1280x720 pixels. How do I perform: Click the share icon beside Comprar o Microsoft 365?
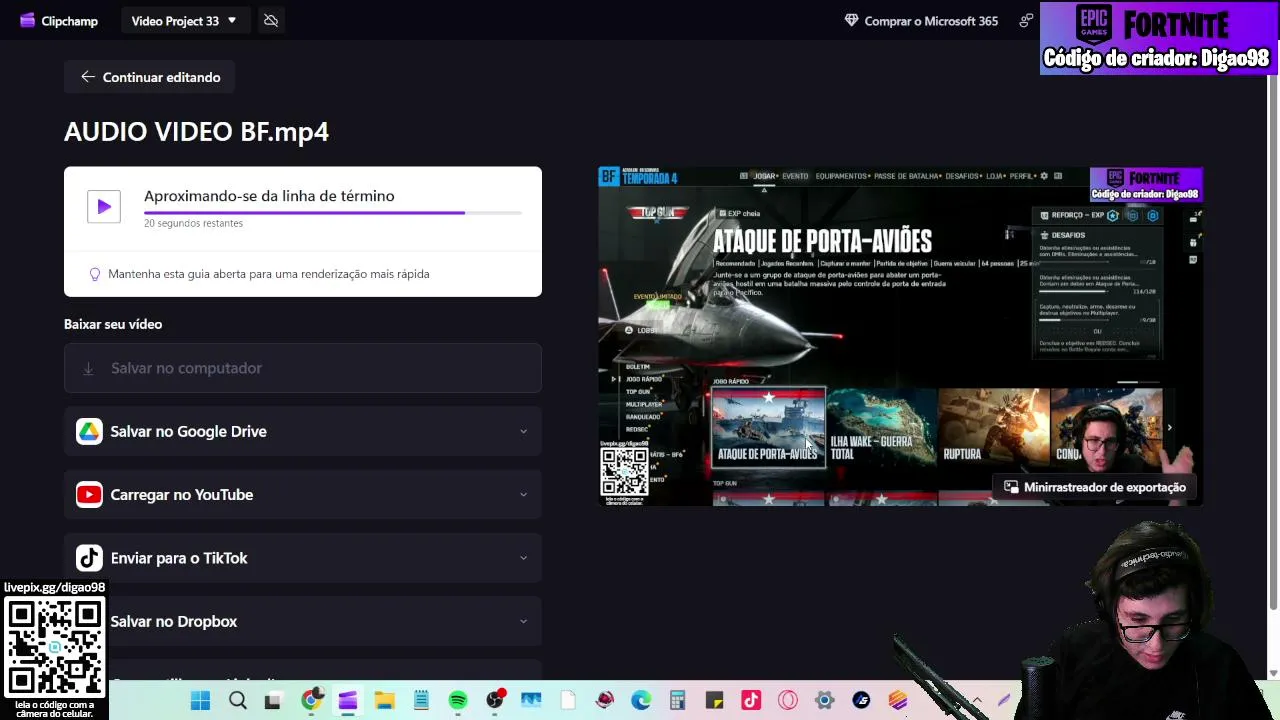tap(1026, 20)
